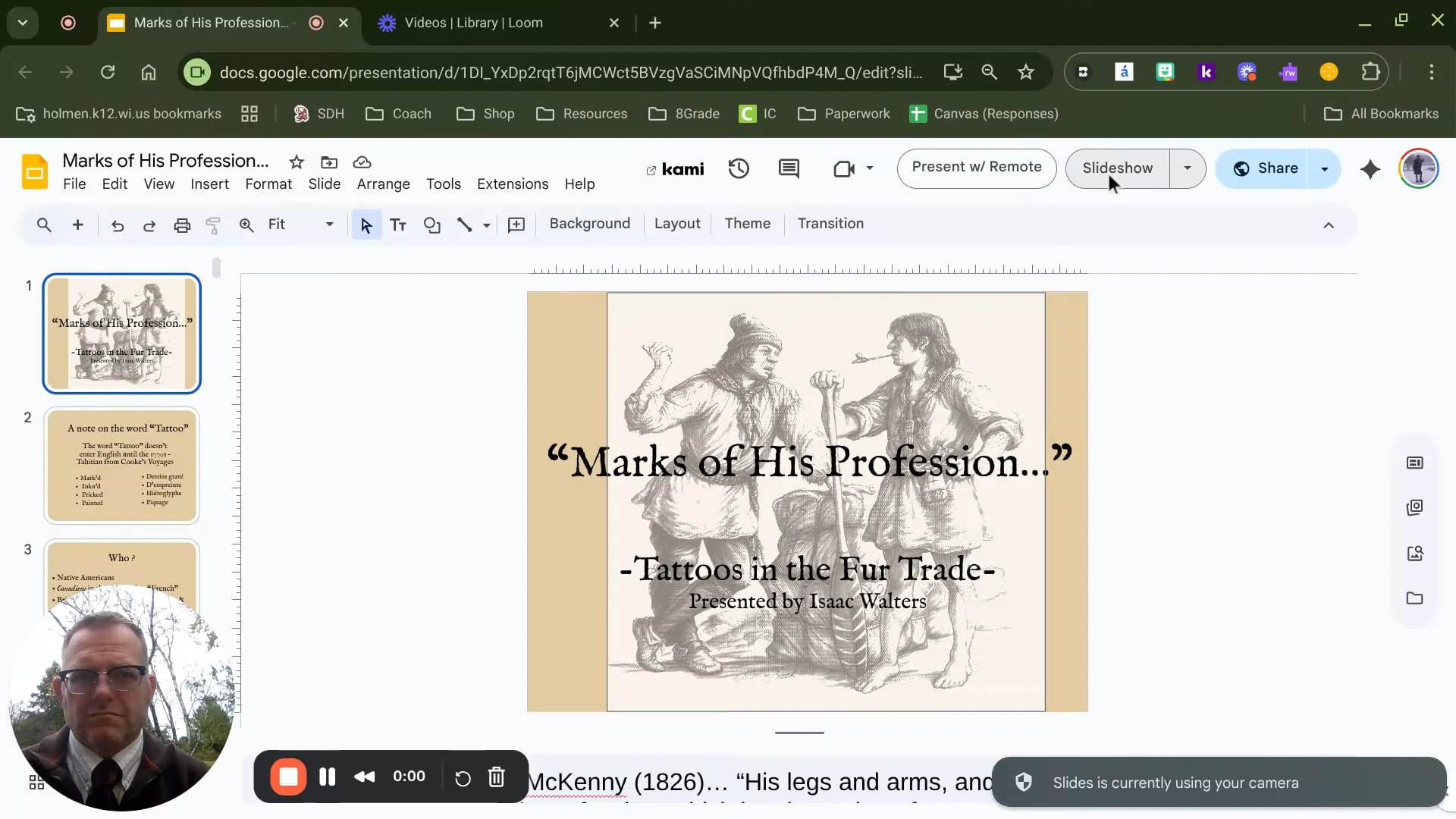Expand the Fit zoom level dropdown
Viewport: 1456px width, 819px height.
[329, 224]
